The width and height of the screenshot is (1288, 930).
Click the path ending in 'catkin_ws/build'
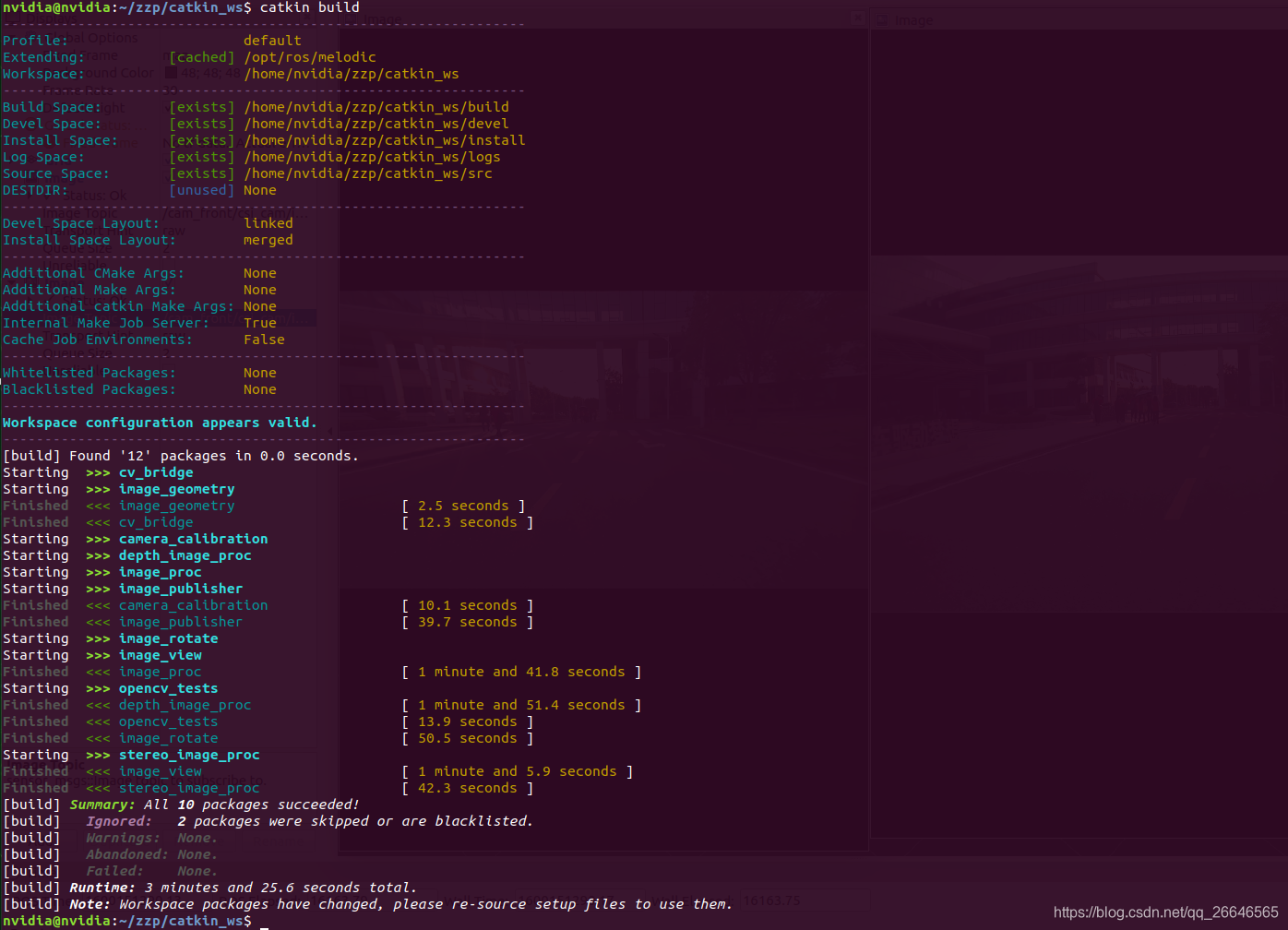[x=376, y=107]
